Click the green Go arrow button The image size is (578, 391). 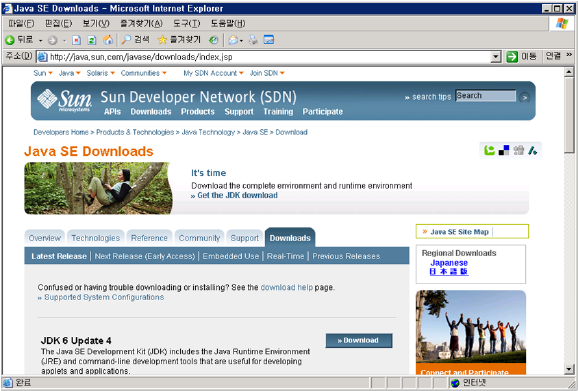(x=512, y=57)
